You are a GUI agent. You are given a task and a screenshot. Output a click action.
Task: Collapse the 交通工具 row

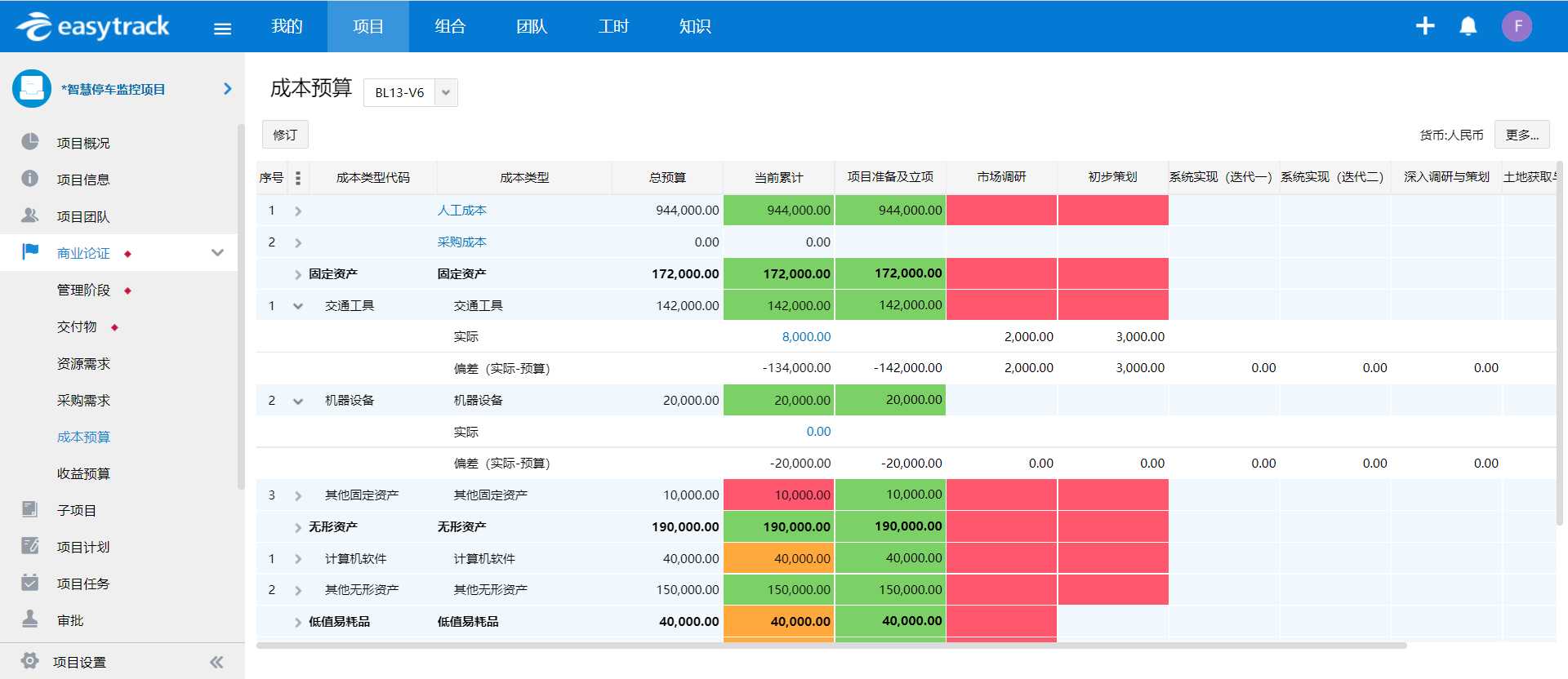point(298,306)
